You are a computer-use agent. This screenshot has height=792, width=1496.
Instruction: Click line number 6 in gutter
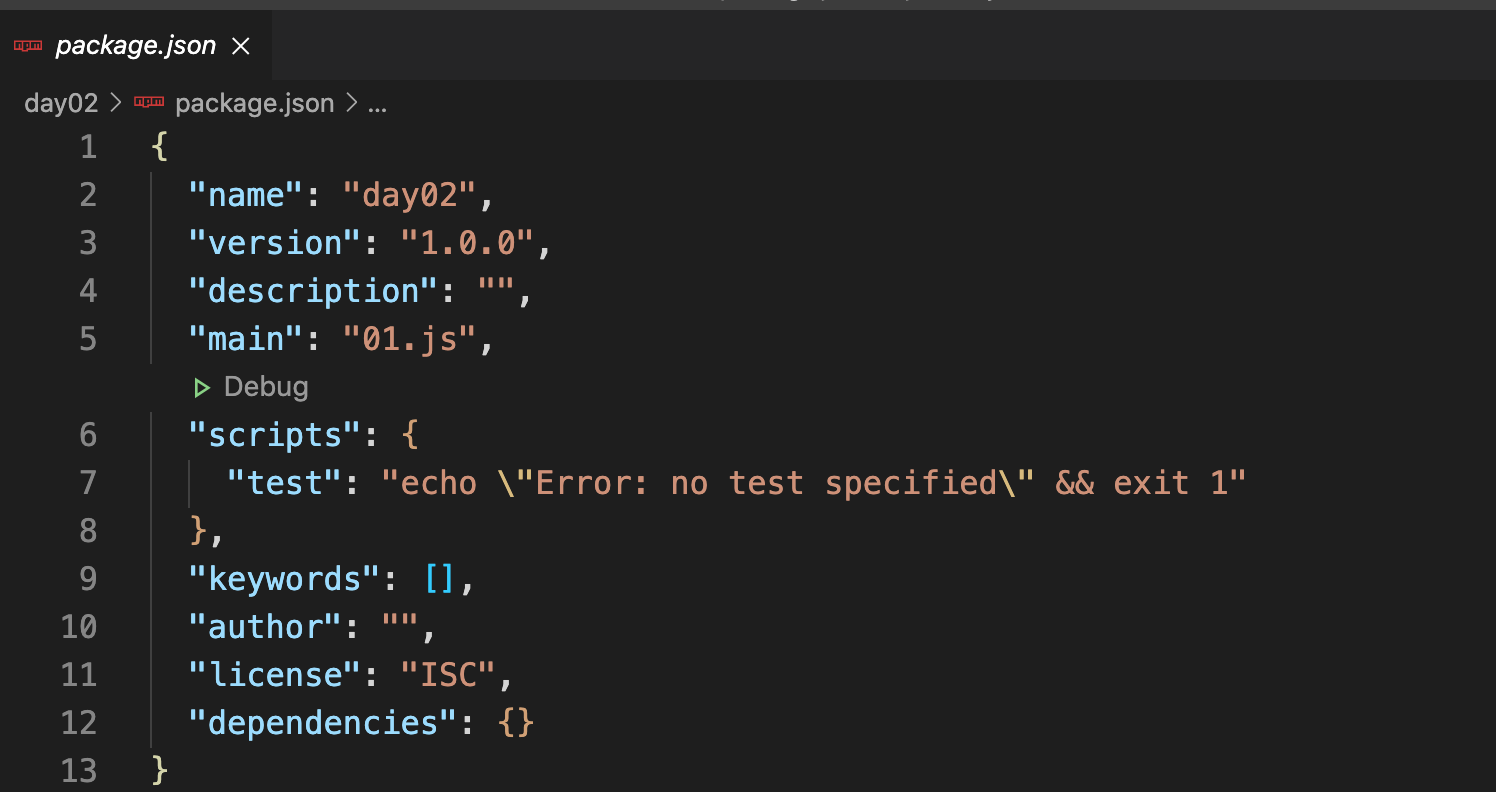88,435
